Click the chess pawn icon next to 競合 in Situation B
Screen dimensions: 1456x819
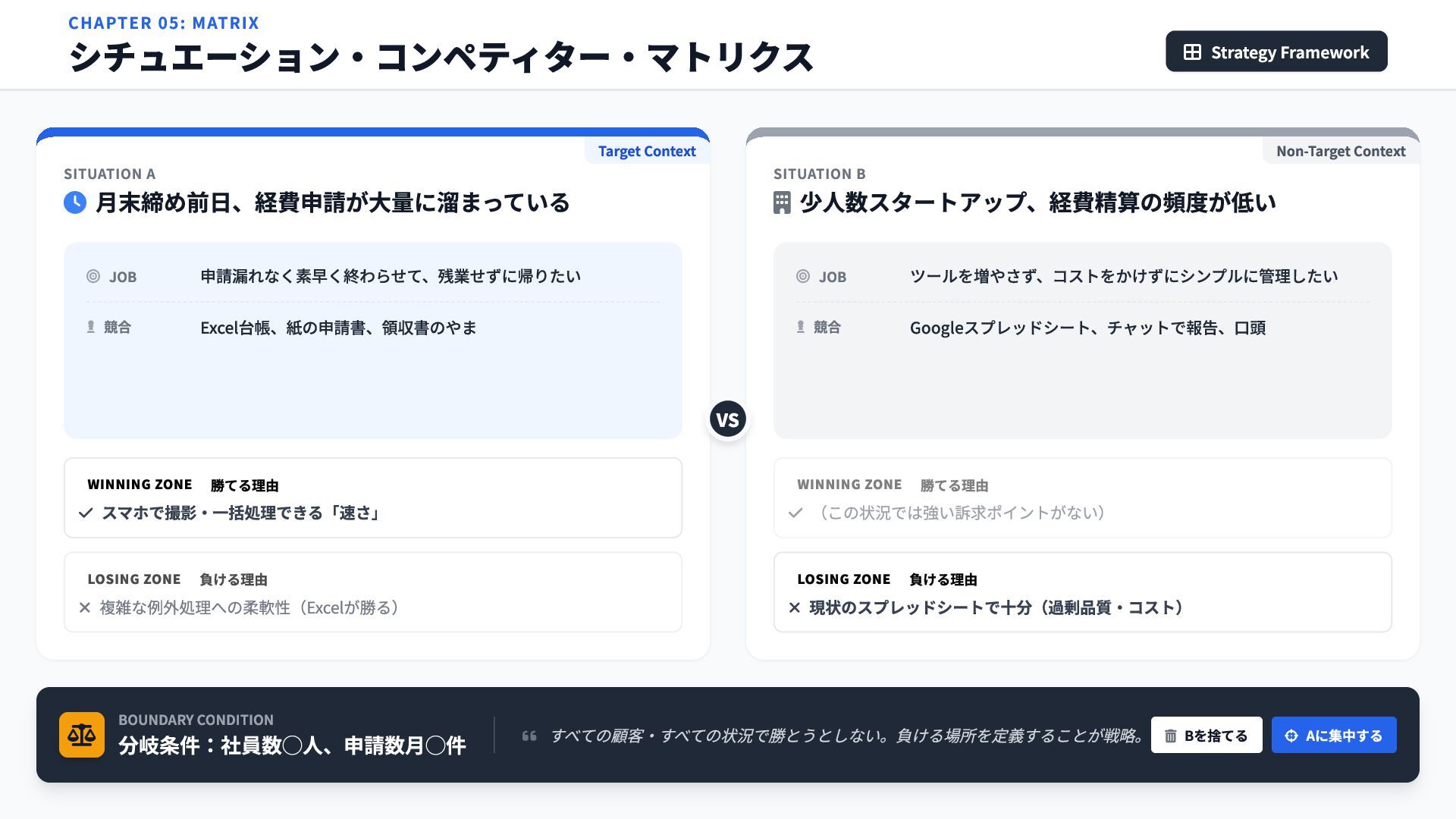click(x=800, y=327)
